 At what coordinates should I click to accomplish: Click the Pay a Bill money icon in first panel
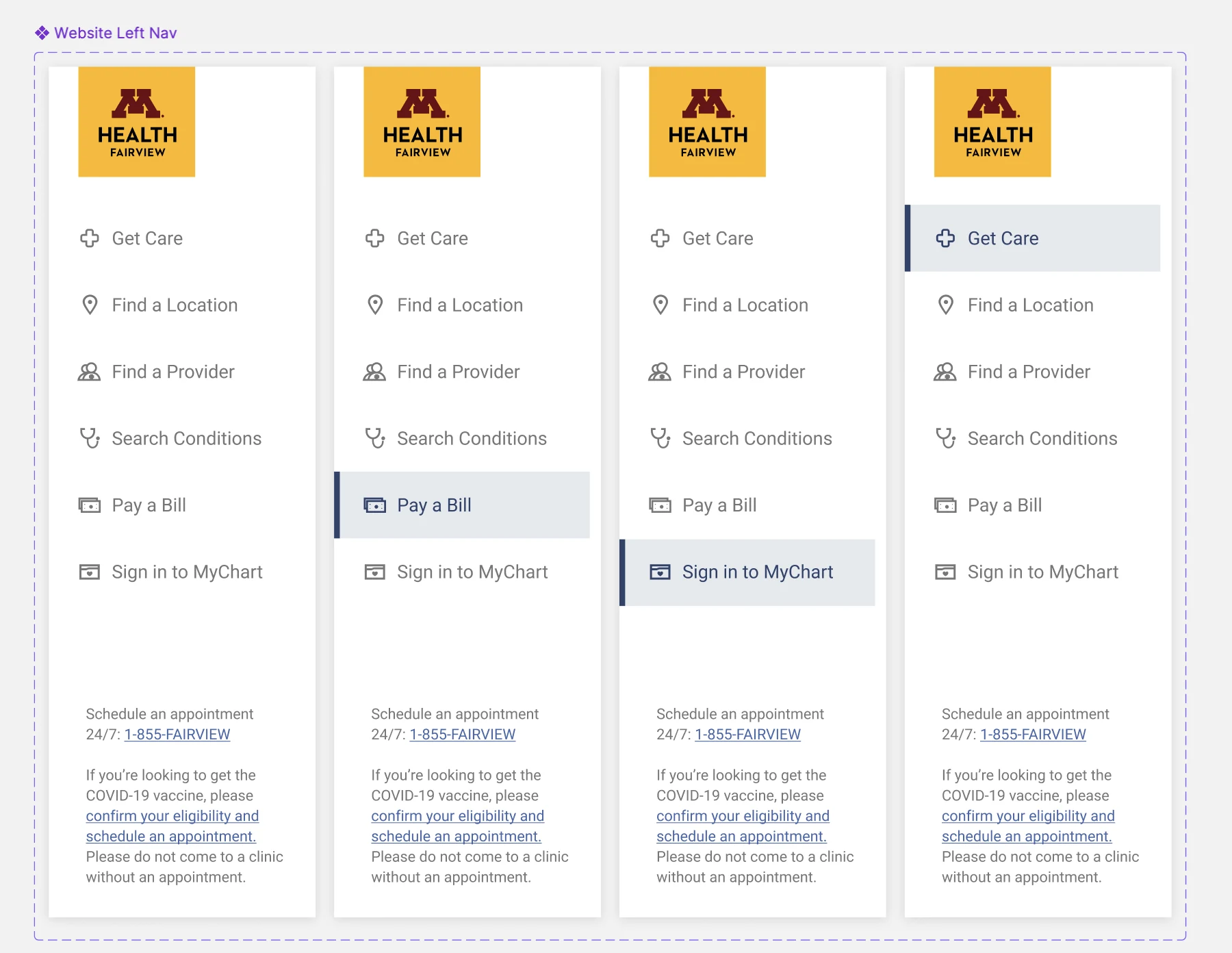point(90,505)
